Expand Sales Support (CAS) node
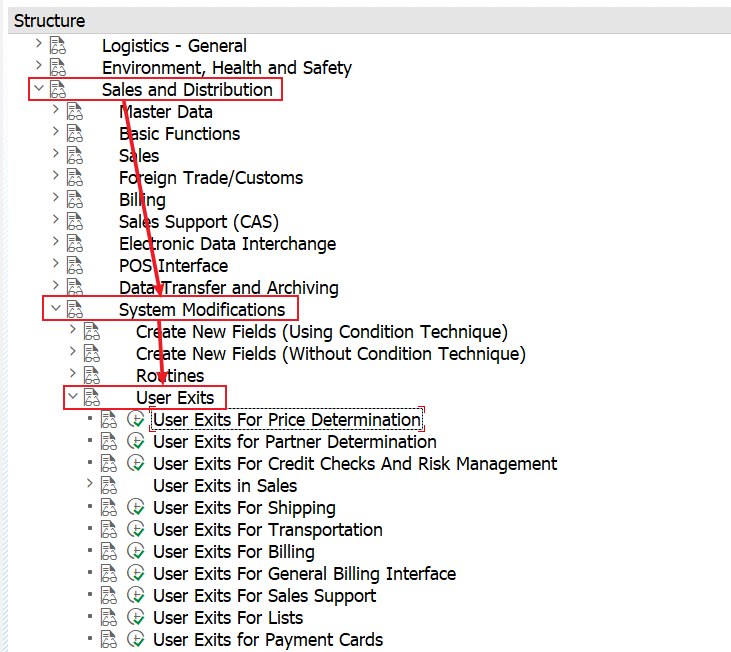The height and width of the screenshot is (652, 731). pyautogui.click(x=56, y=219)
